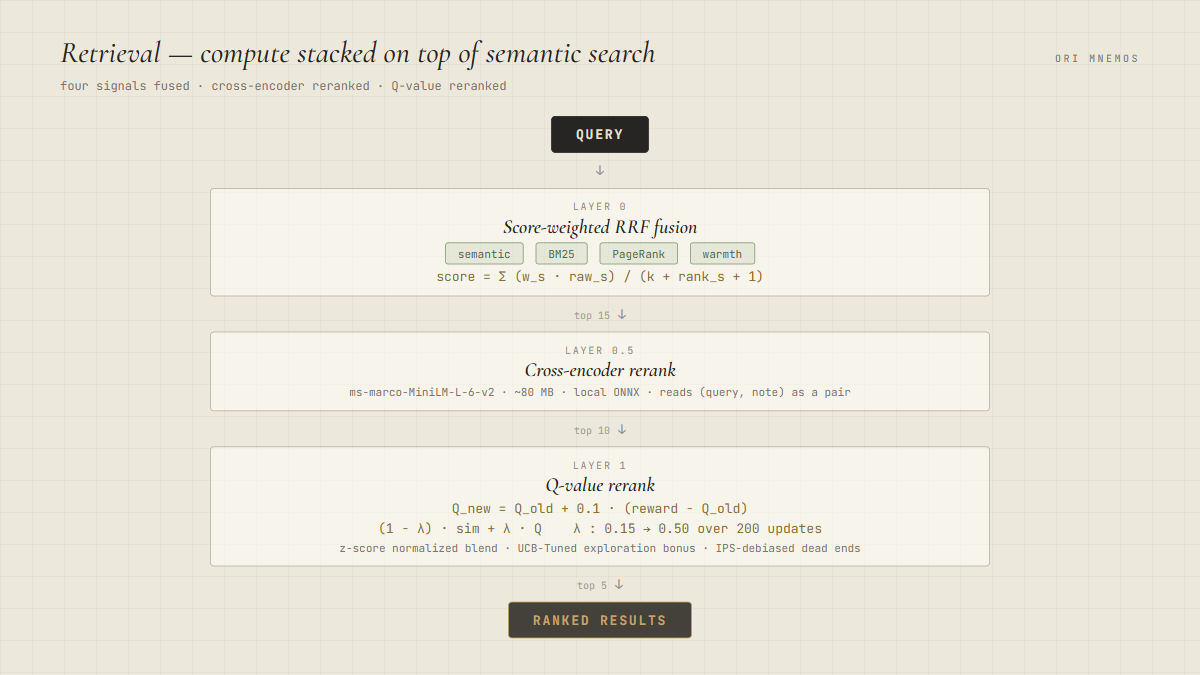The height and width of the screenshot is (675, 1200).
Task: Click the QUERY box at the top
Action: (599, 135)
